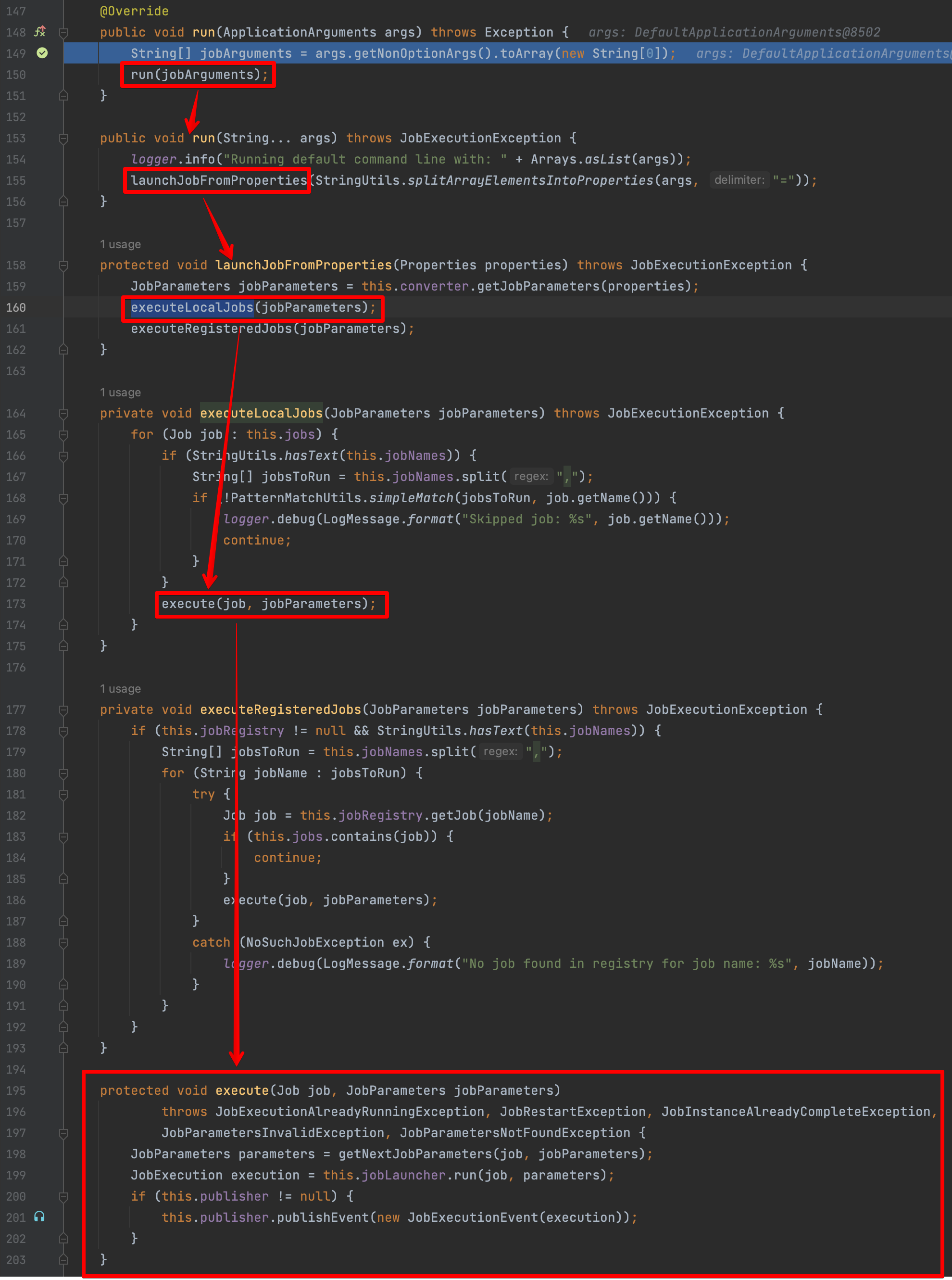The image size is (952, 1280).
Task: Fold the publisher null-check if block at line 200
Action: point(63,1197)
